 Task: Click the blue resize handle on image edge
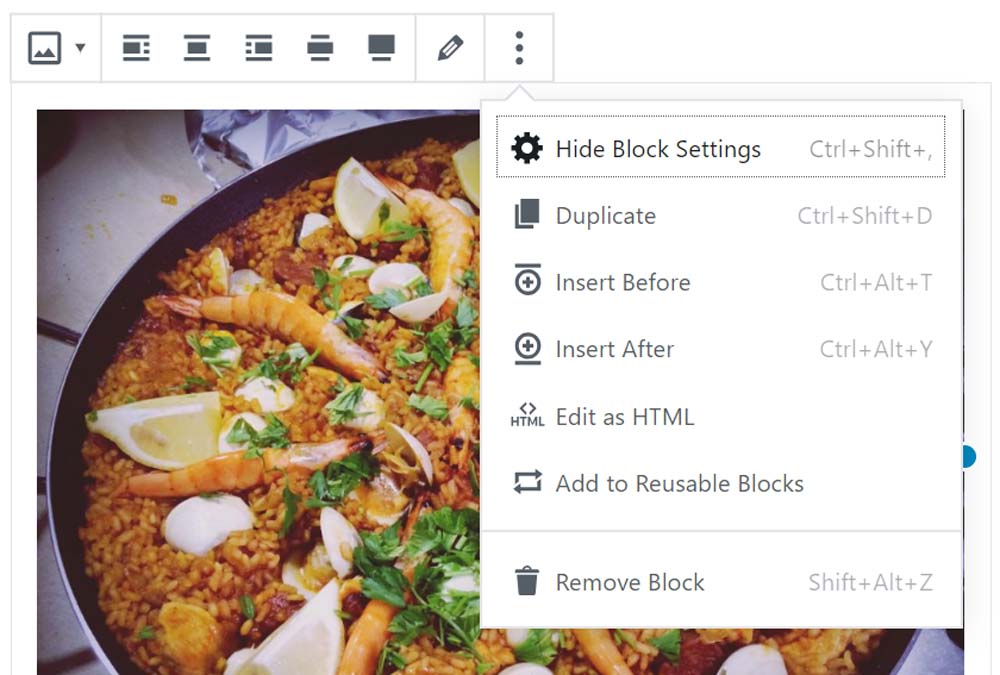967,457
